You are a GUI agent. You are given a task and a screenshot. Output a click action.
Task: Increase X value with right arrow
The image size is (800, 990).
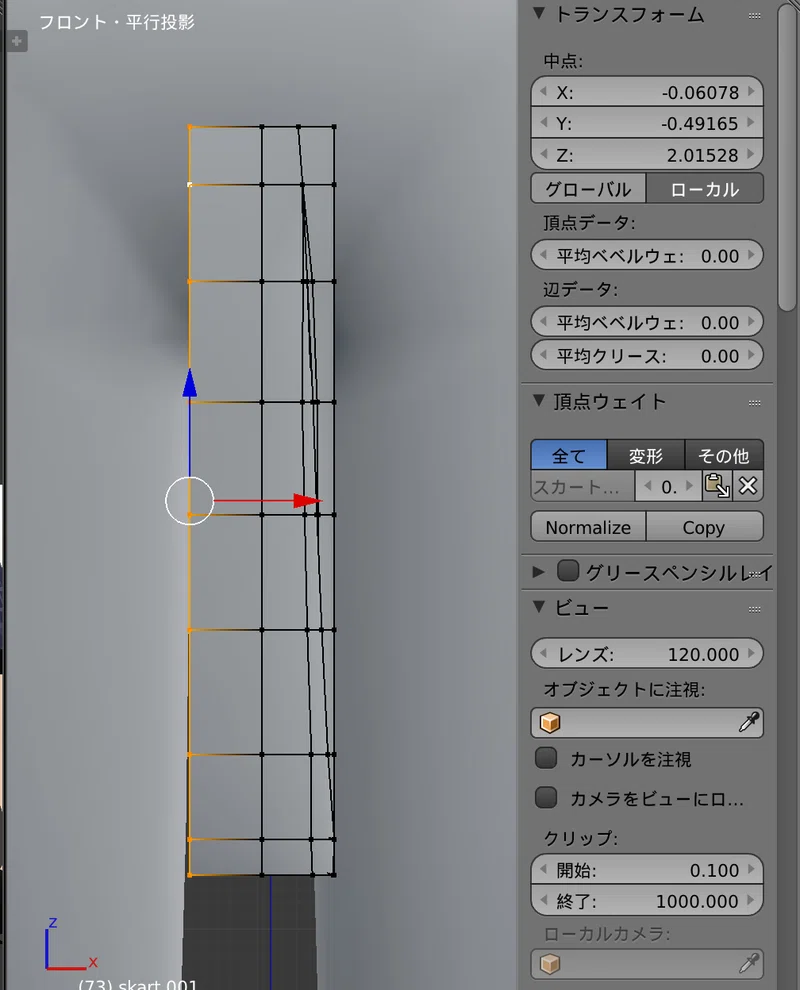[x=751, y=92]
